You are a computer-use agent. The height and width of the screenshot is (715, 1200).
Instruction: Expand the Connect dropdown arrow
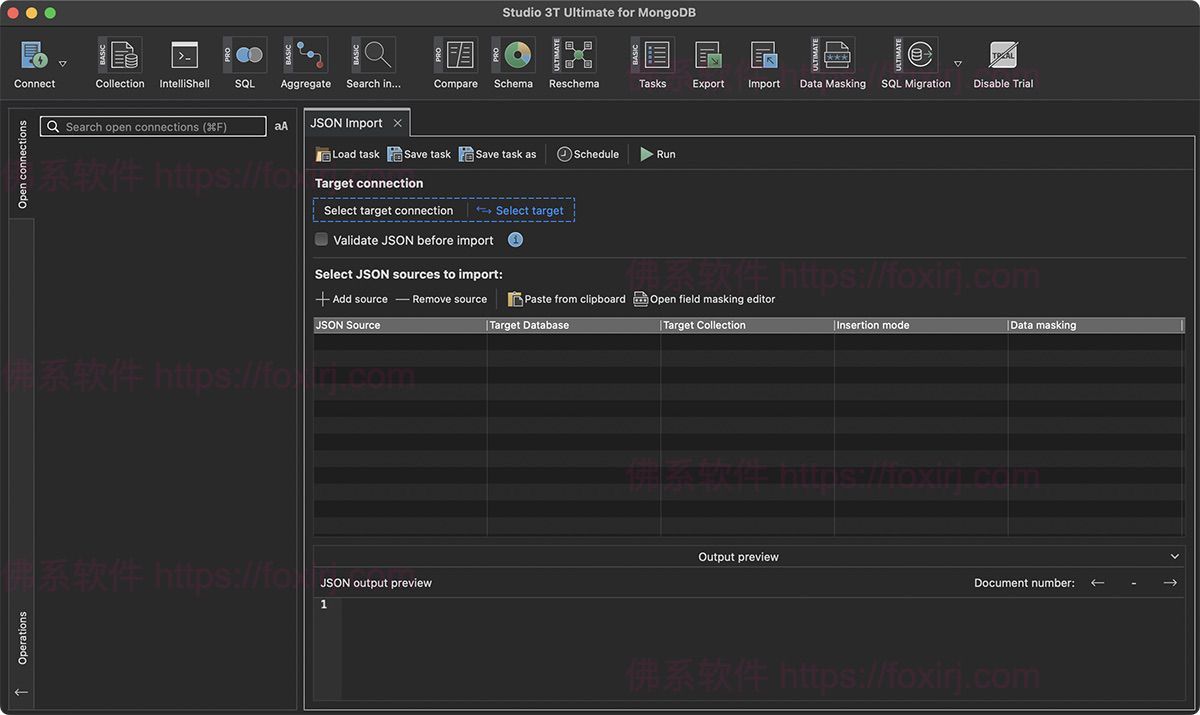[x=62, y=62]
